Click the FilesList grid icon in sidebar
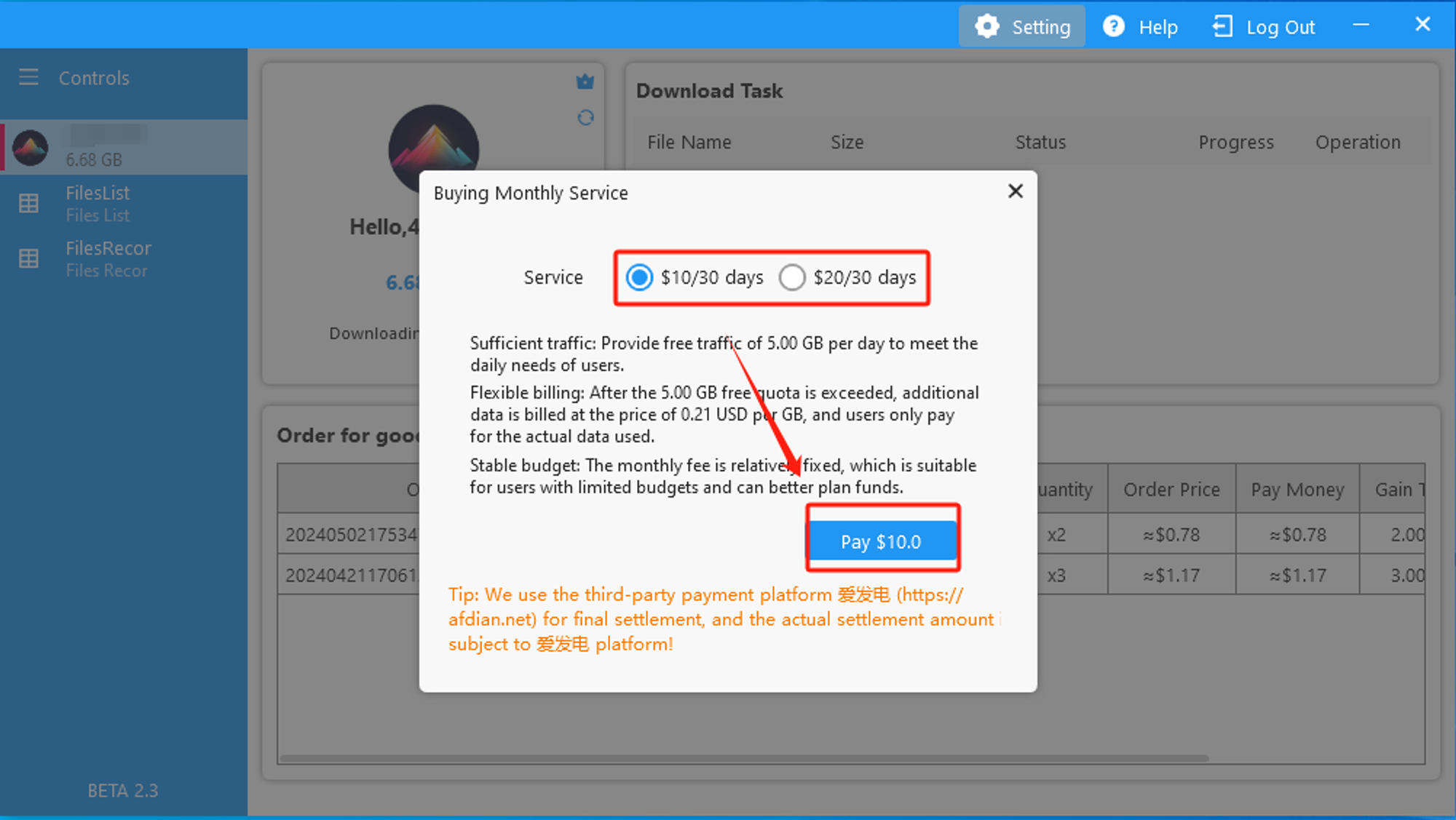The image size is (1456, 820). point(28,204)
